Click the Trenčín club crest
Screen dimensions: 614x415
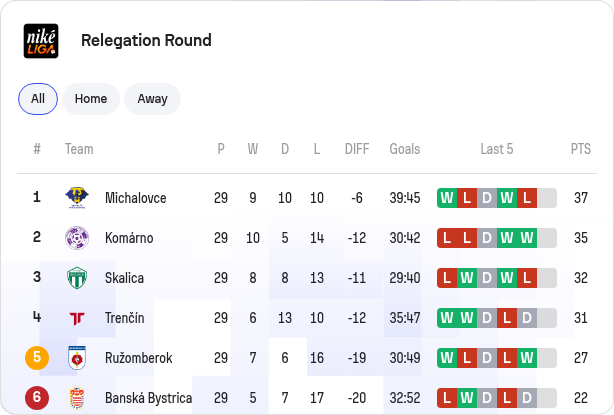point(77,318)
